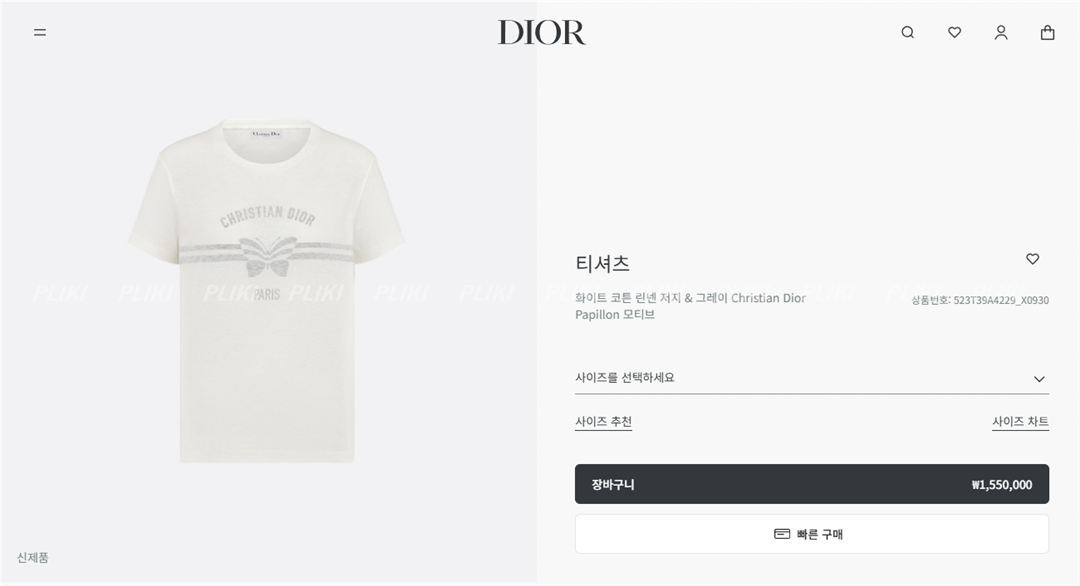Image resolution: width=1080 pixels, height=586 pixels.
Task: Click the T-shirt product image
Action: point(267,290)
